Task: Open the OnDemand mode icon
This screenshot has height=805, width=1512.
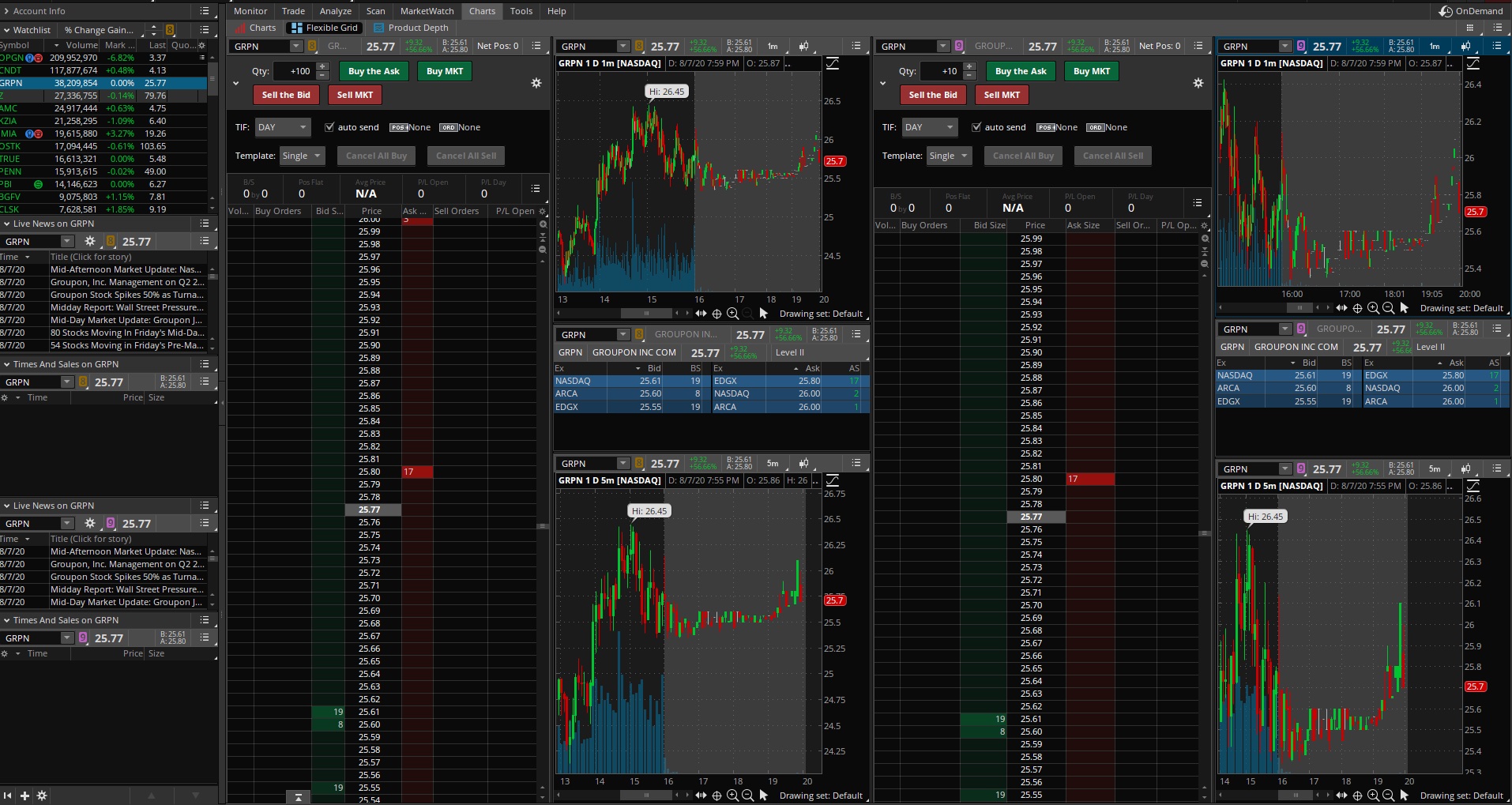Action: click(1446, 11)
